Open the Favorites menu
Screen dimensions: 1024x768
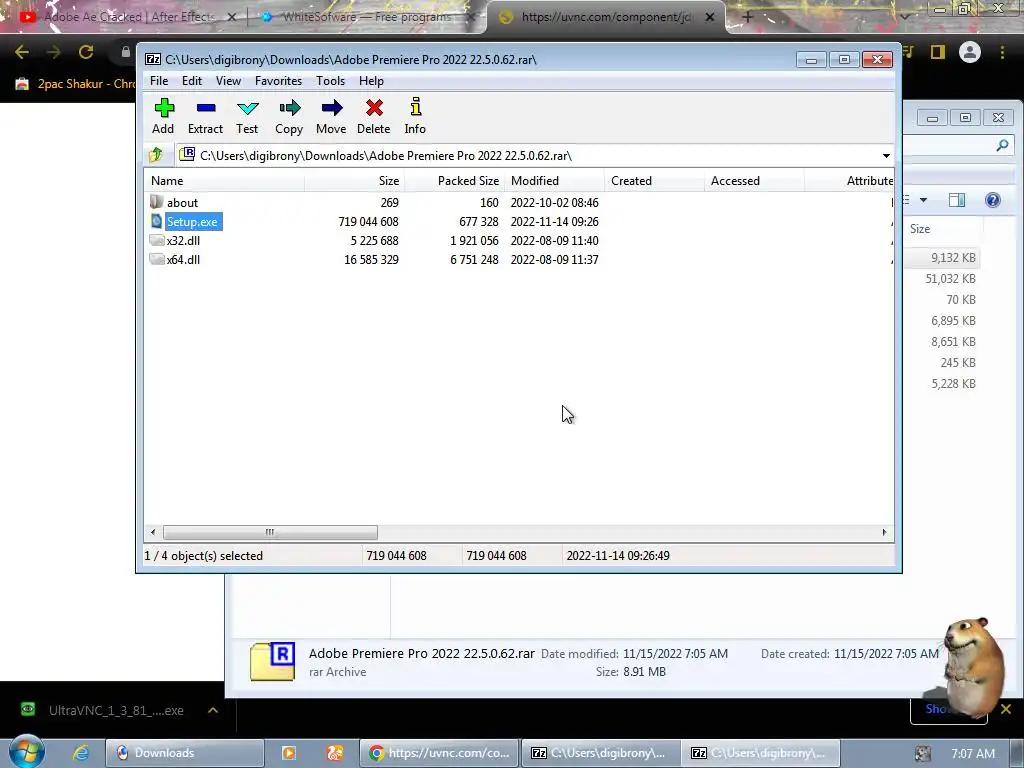[278, 81]
